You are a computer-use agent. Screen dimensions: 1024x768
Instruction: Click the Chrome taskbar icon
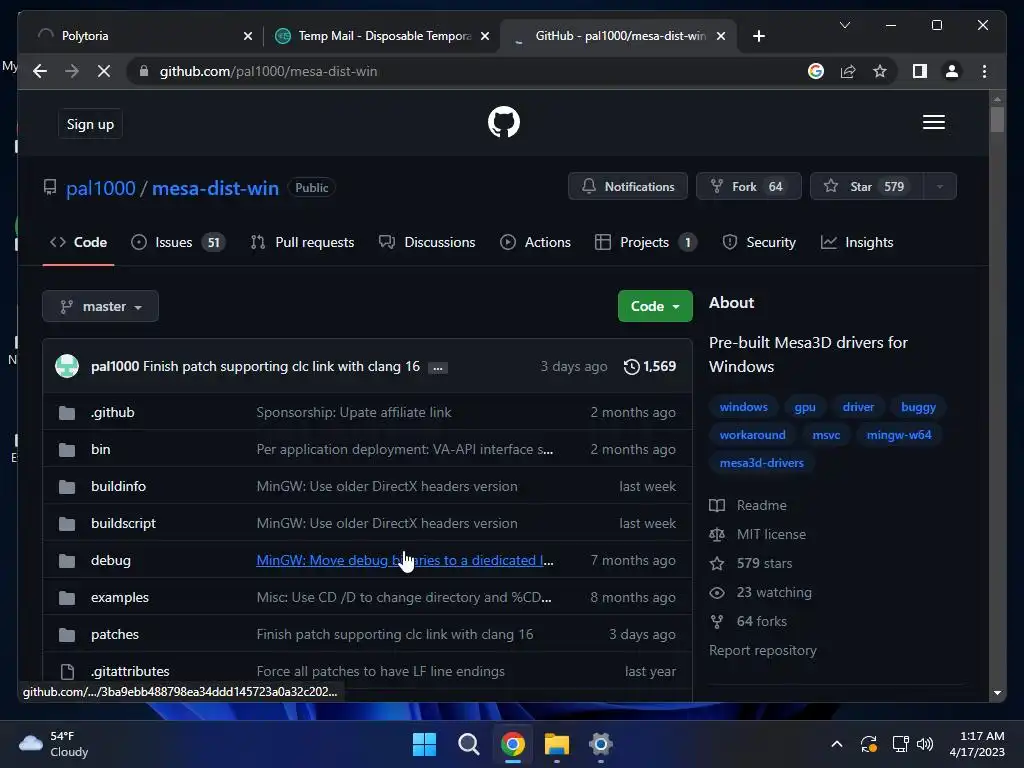tap(513, 744)
